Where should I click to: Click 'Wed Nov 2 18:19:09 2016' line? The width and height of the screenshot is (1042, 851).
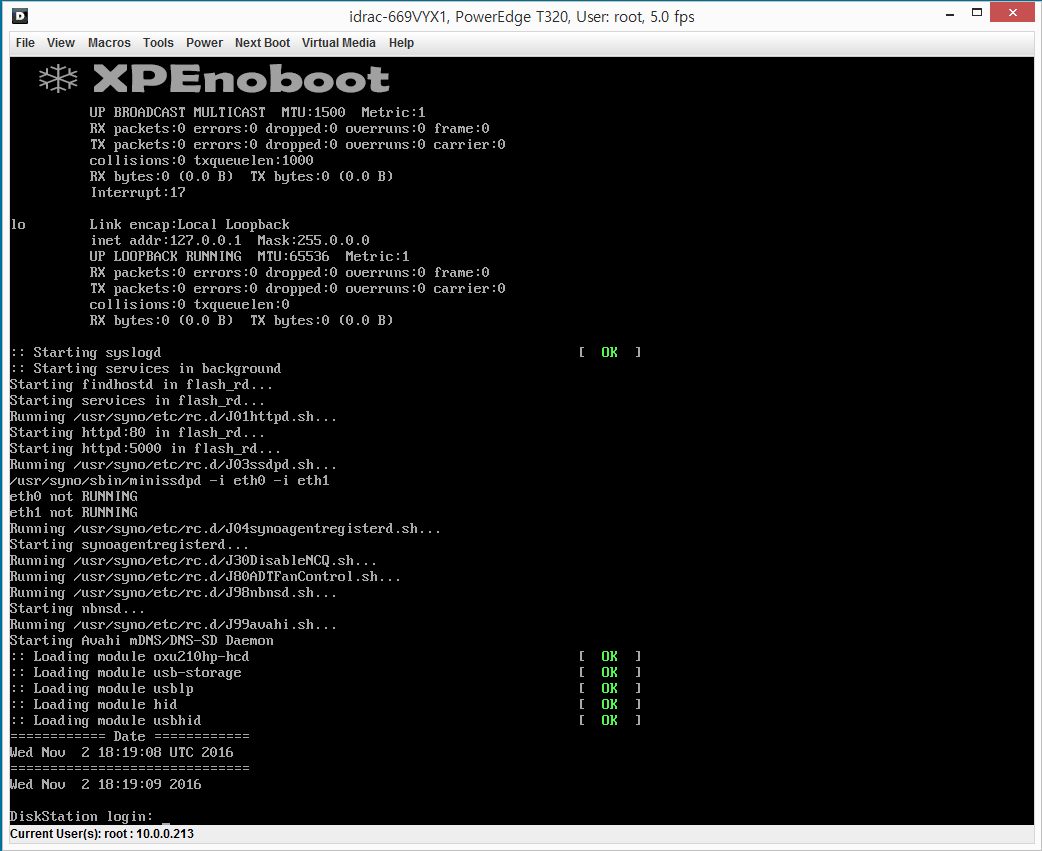pyautogui.click(x=106, y=784)
